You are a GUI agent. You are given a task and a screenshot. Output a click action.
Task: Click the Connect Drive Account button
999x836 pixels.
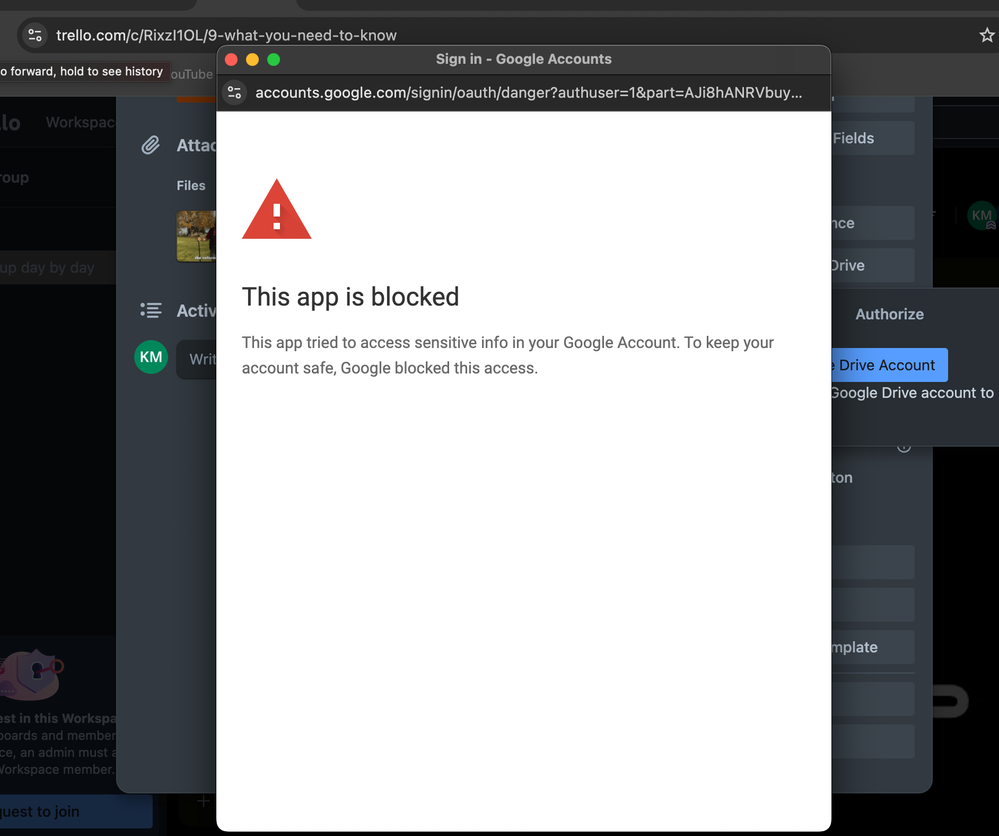pos(889,365)
